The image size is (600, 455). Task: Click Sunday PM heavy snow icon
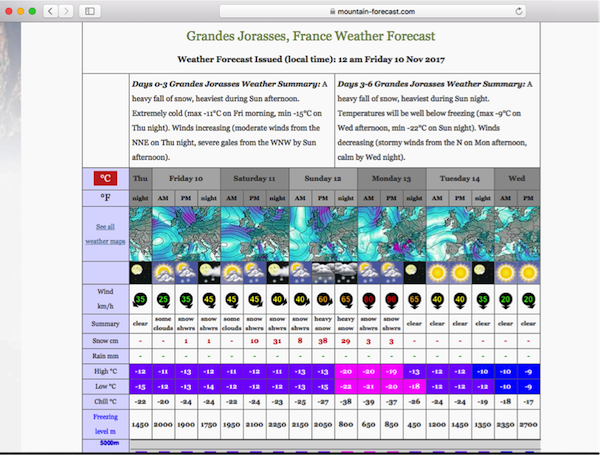tap(323, 273)
